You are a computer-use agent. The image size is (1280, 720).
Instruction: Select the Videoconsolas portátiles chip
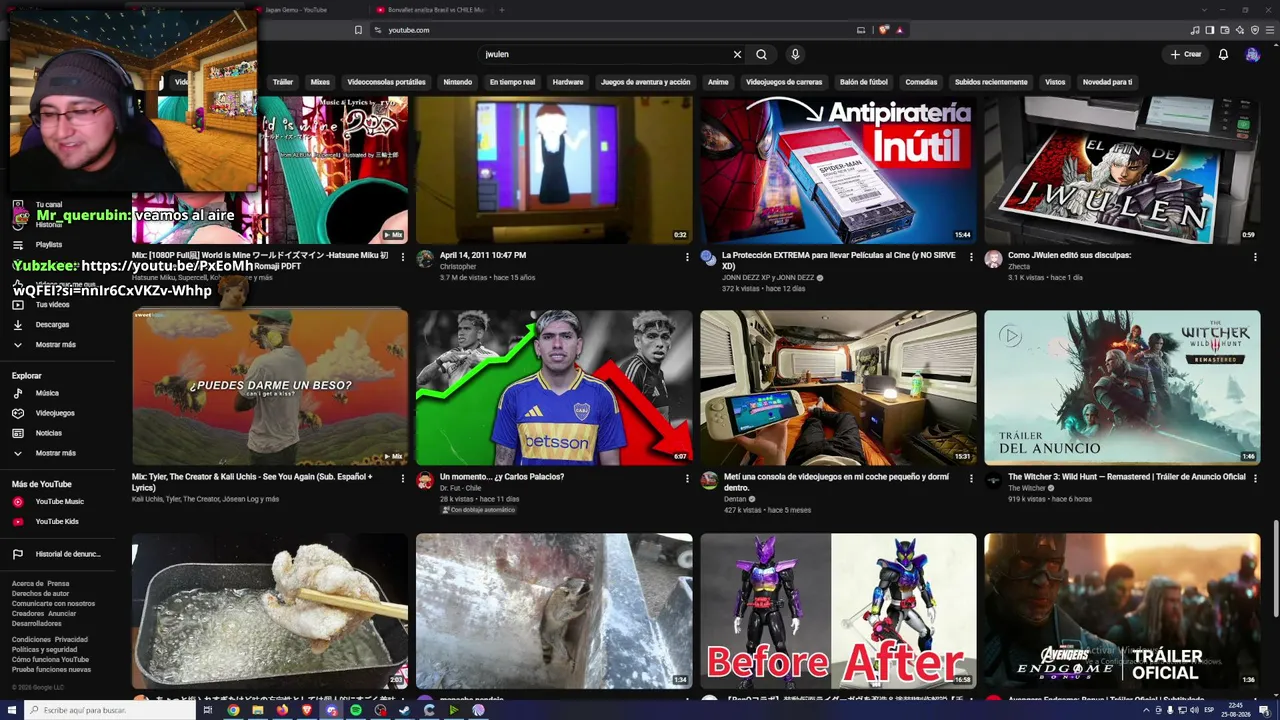click(x=386, y=82)
